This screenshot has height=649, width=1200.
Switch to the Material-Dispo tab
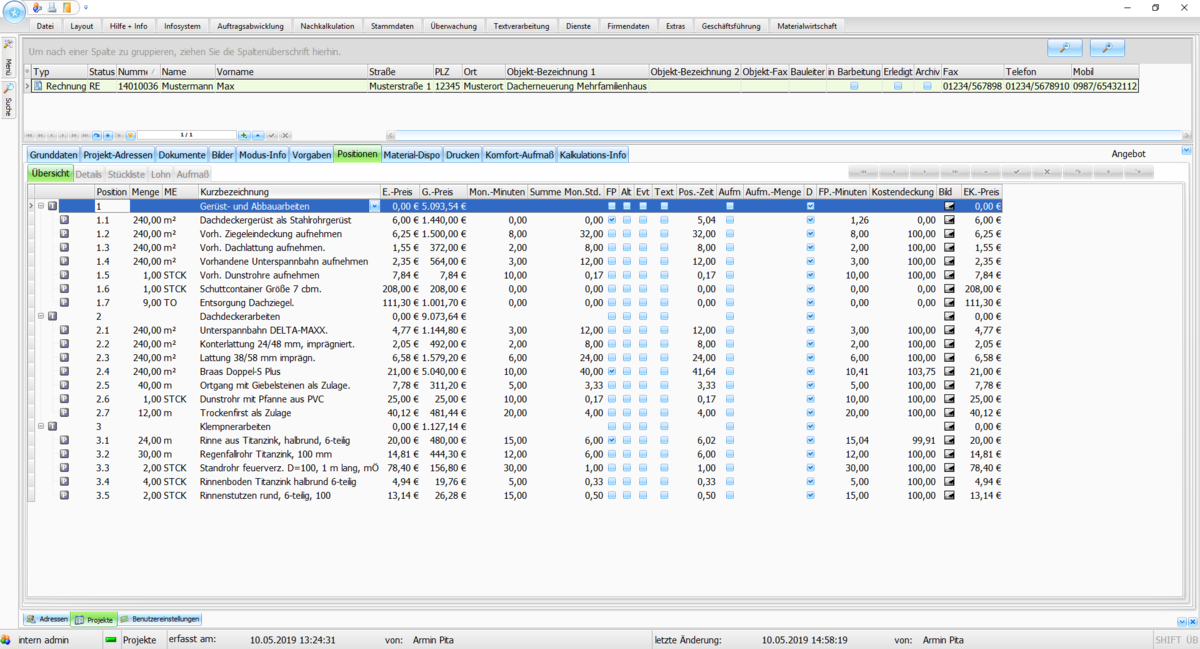[412, 155]
